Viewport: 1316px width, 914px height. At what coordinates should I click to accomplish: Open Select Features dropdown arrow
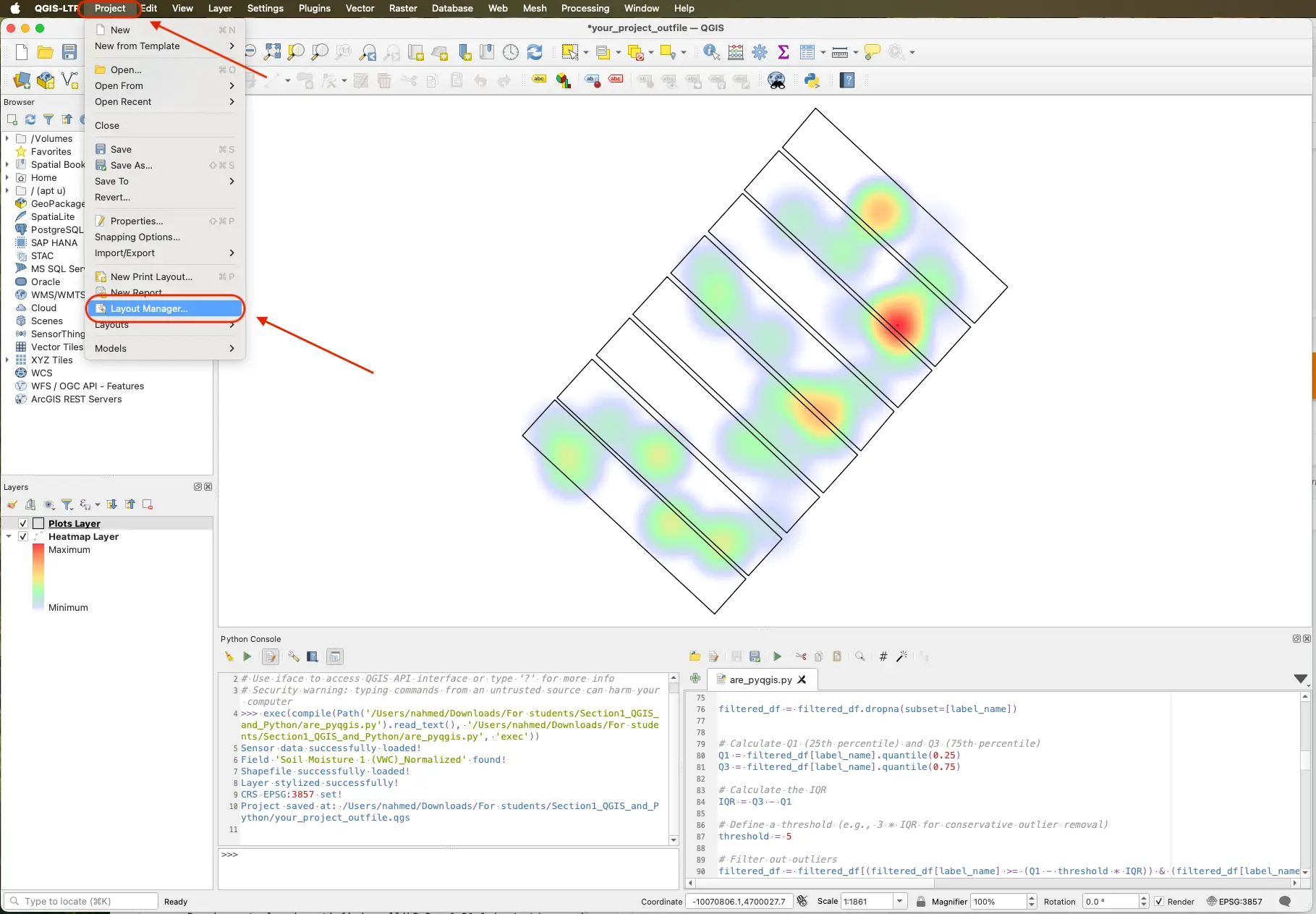[586, 52]
